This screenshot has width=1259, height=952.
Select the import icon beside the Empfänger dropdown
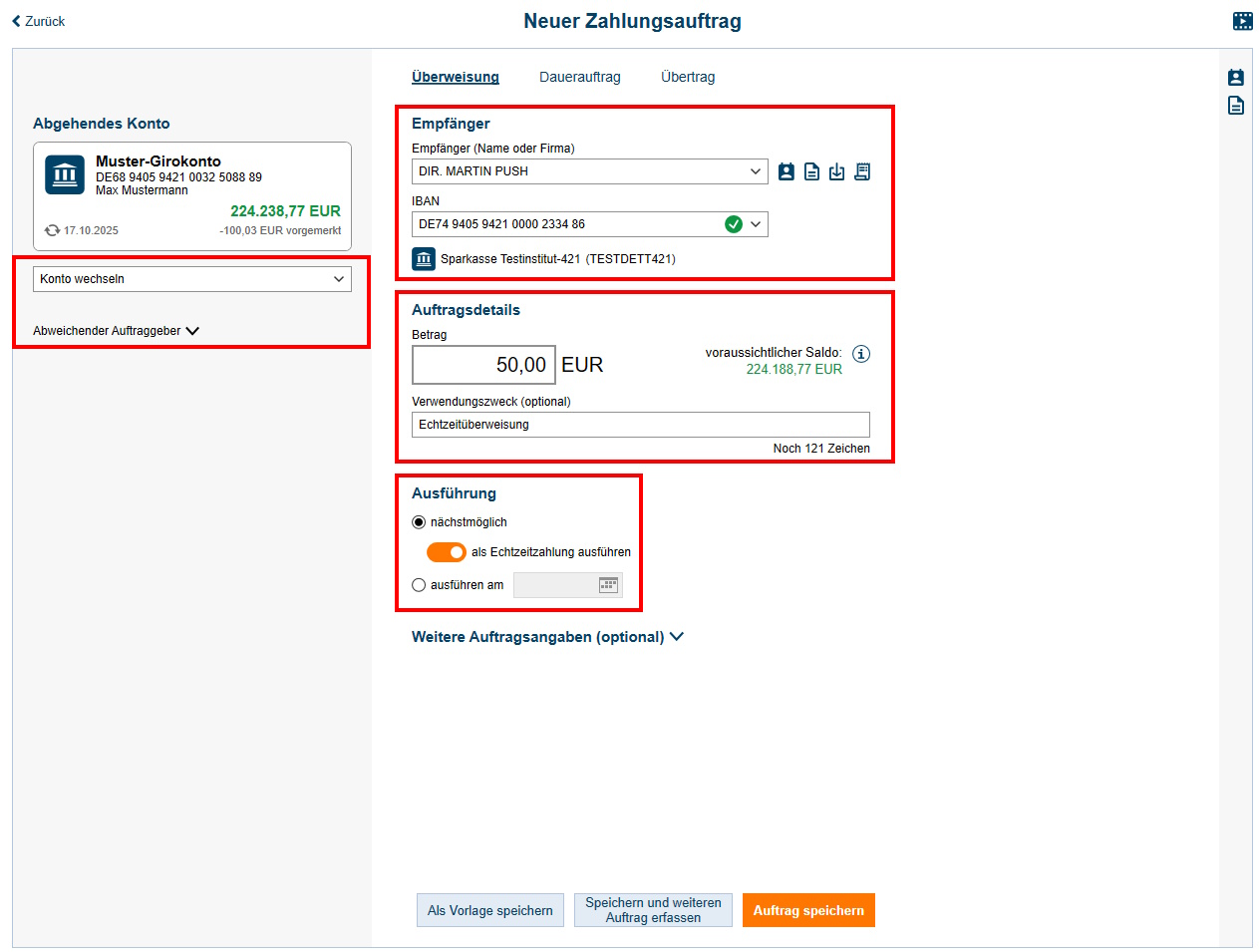(x=837, y=171)
